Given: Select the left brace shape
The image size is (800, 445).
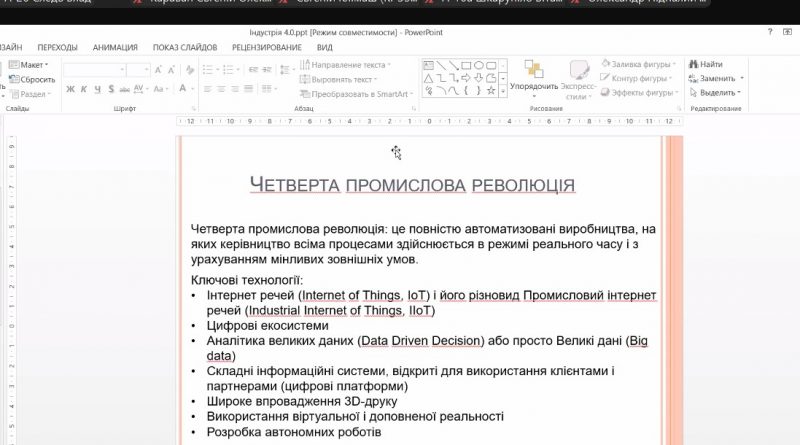Looking at the screenshot, I should [x=466, y=91].
